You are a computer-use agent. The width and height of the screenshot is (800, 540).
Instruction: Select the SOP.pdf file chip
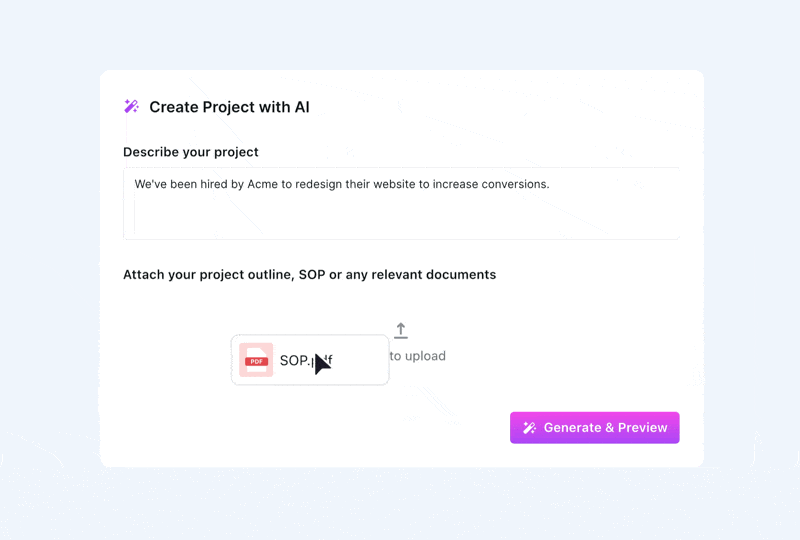310,360
